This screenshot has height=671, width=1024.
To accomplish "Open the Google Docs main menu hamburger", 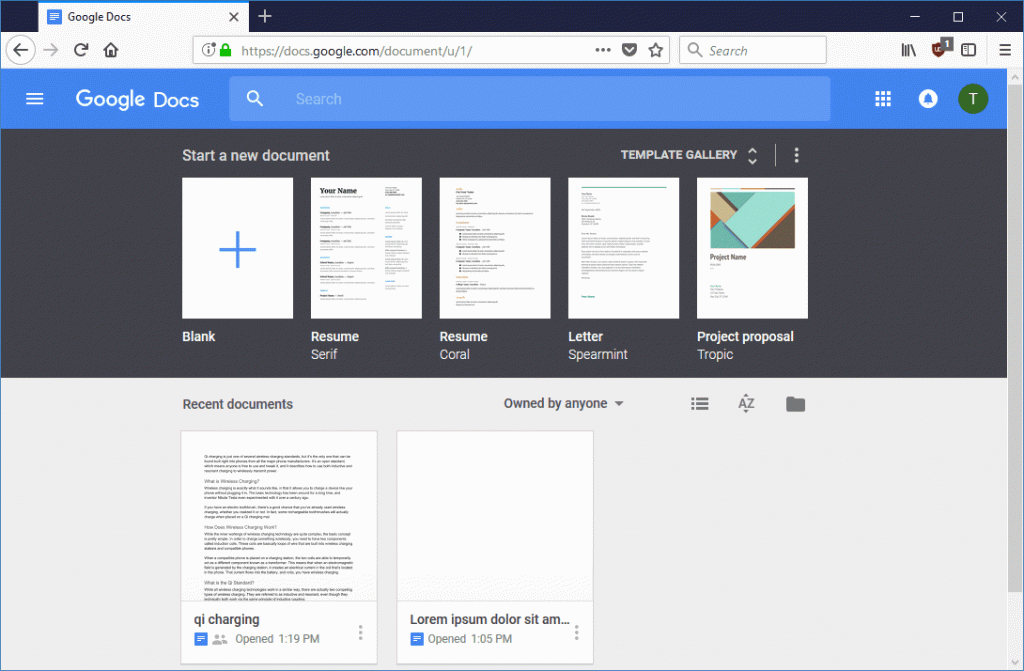I will coord(35,99).
